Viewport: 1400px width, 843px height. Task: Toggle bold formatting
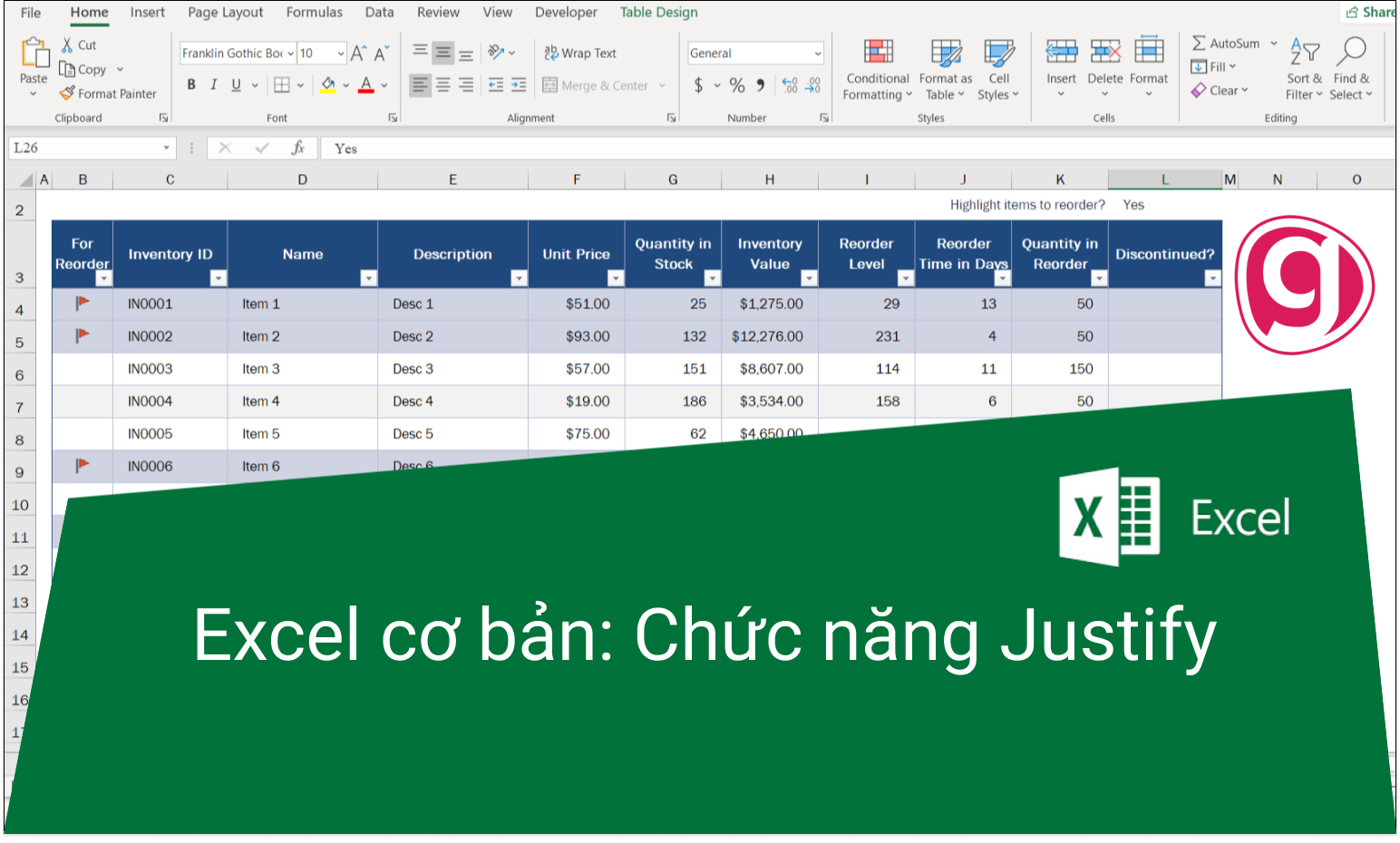click(190, 84)
